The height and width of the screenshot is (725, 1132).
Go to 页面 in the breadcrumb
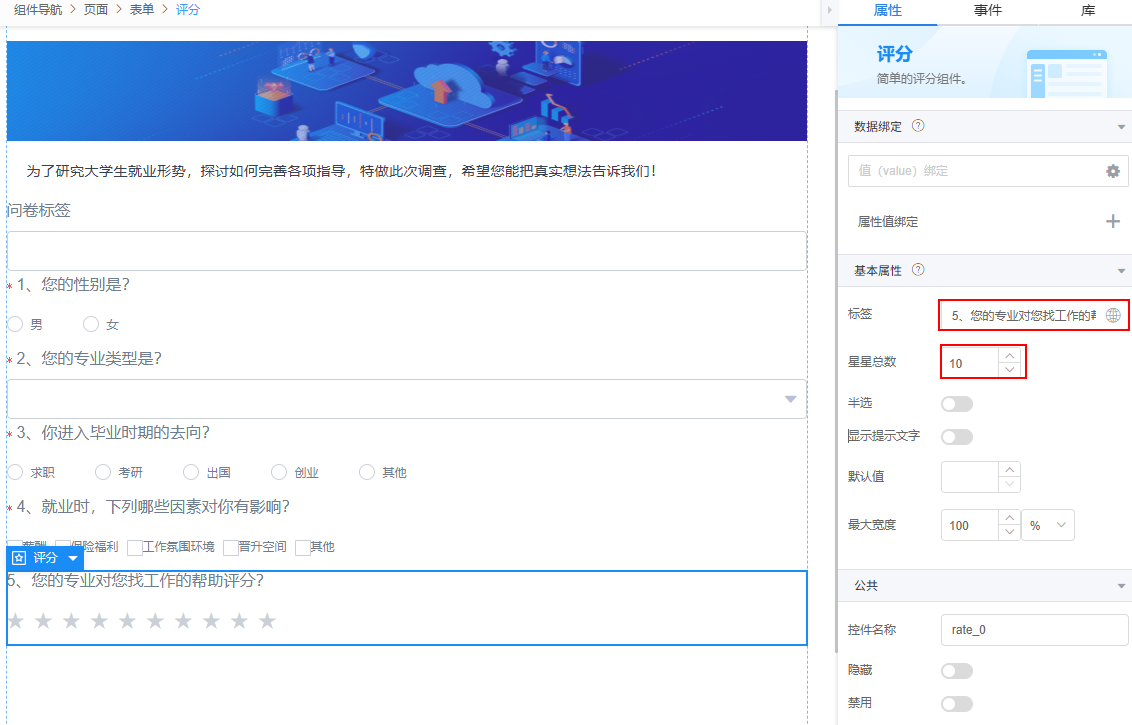(96, 9)
